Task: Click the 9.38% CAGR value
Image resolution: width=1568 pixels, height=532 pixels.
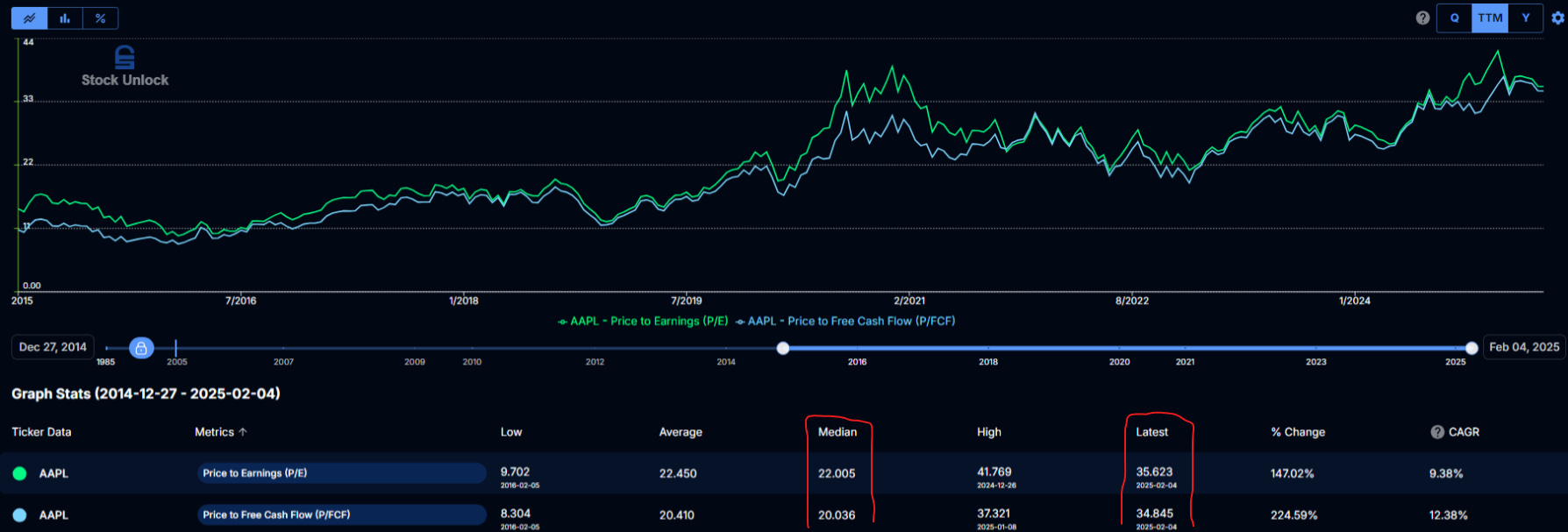Action: coord(1446,473)
